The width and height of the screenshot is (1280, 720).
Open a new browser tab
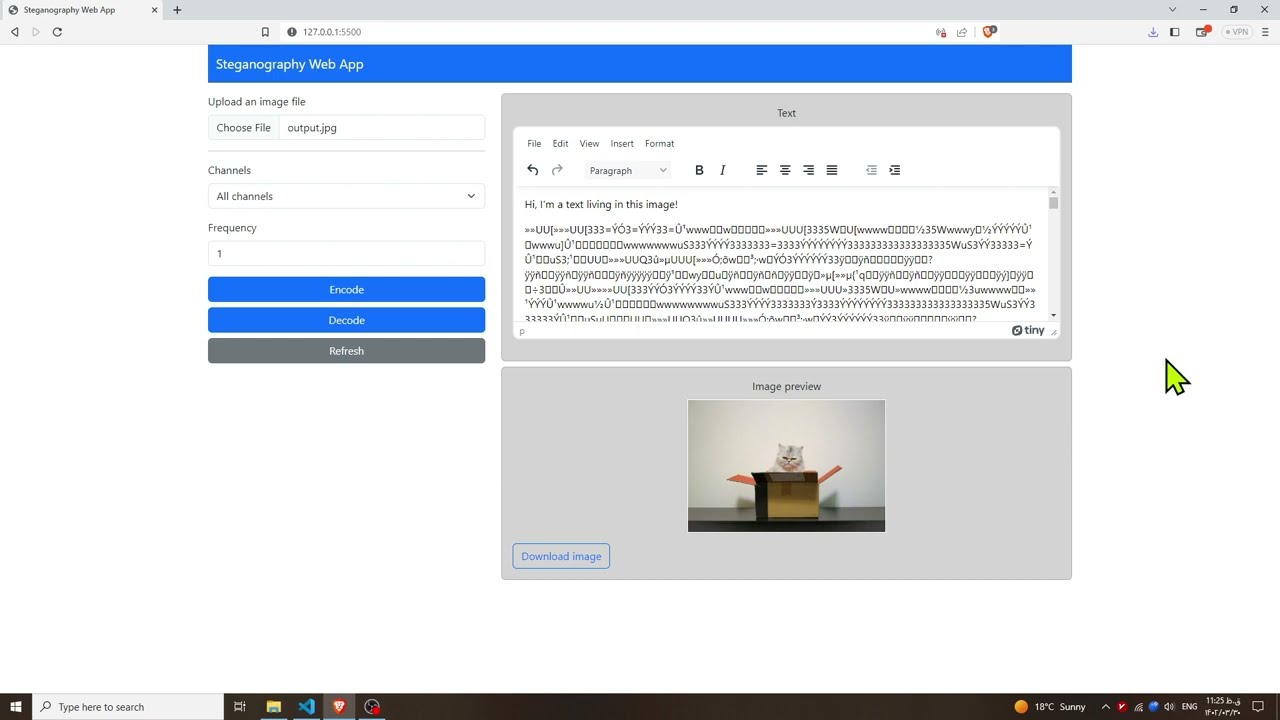177,10
